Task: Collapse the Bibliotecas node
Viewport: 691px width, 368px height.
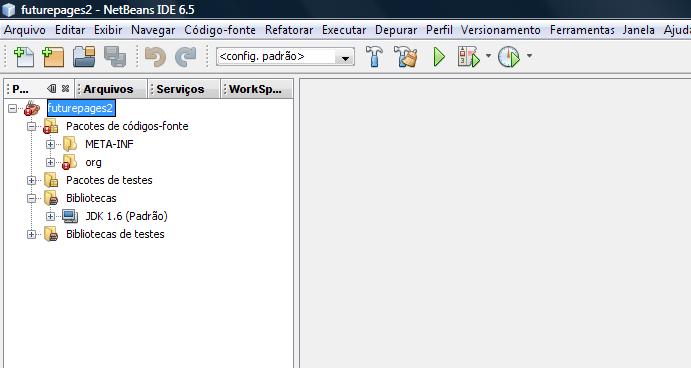Action: pyautogui.click(x=31, y=198)
